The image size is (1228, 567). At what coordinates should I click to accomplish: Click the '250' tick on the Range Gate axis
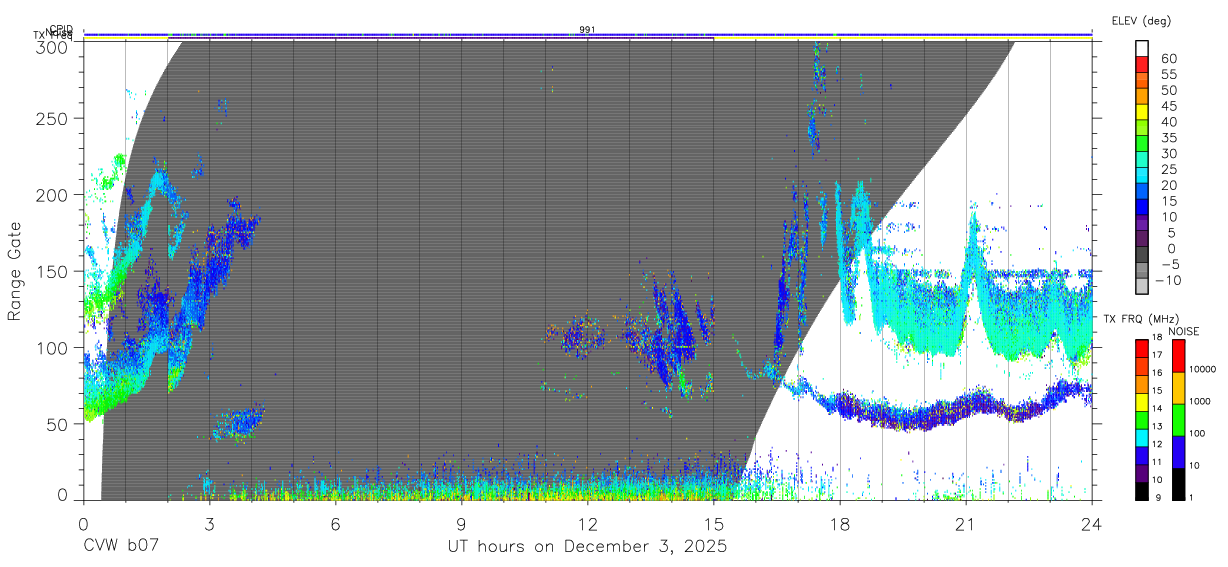[53, 118]
